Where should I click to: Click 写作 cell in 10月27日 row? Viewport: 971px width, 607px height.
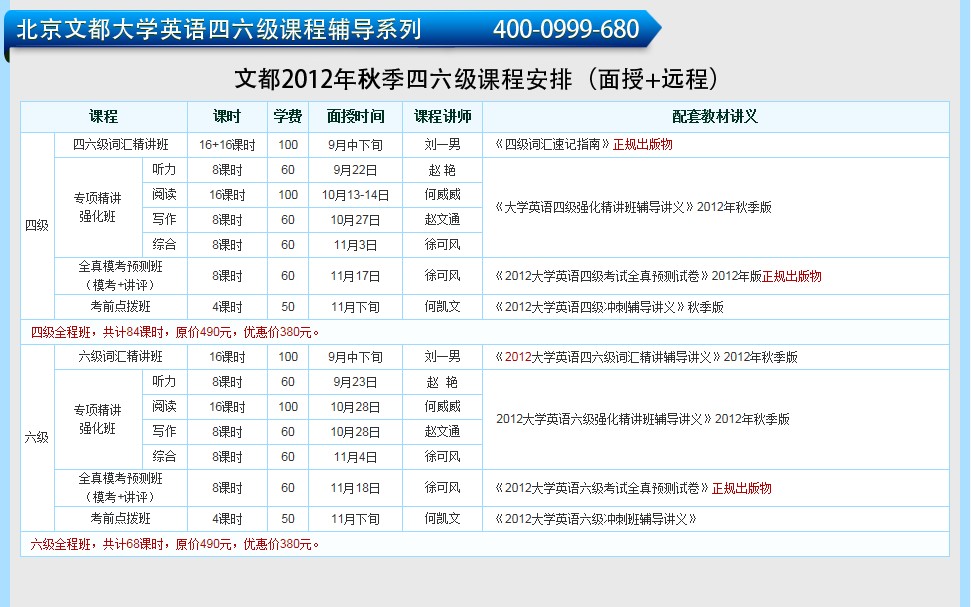point(165,219)
